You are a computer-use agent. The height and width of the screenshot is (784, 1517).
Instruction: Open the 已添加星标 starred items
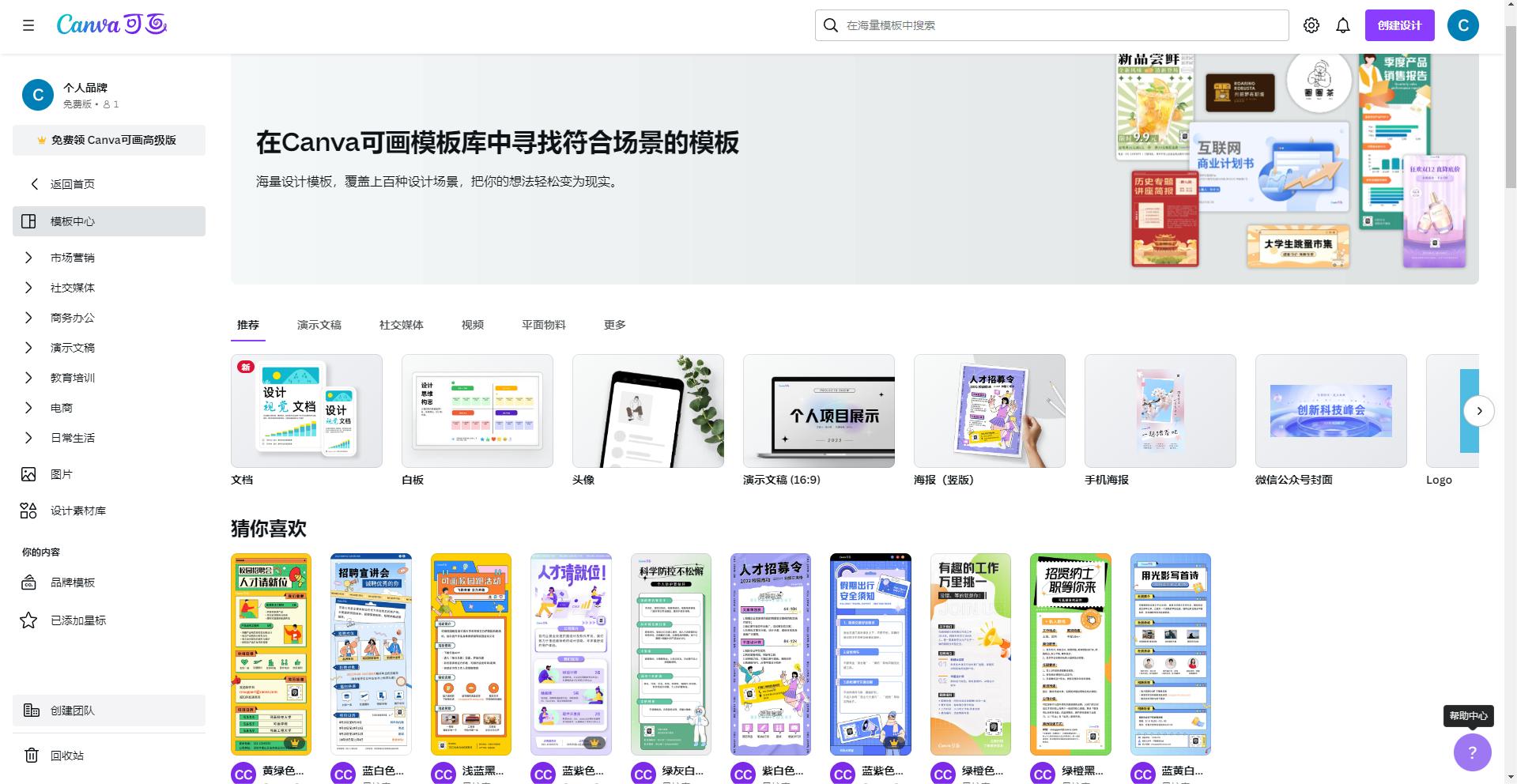pos(82,620)
